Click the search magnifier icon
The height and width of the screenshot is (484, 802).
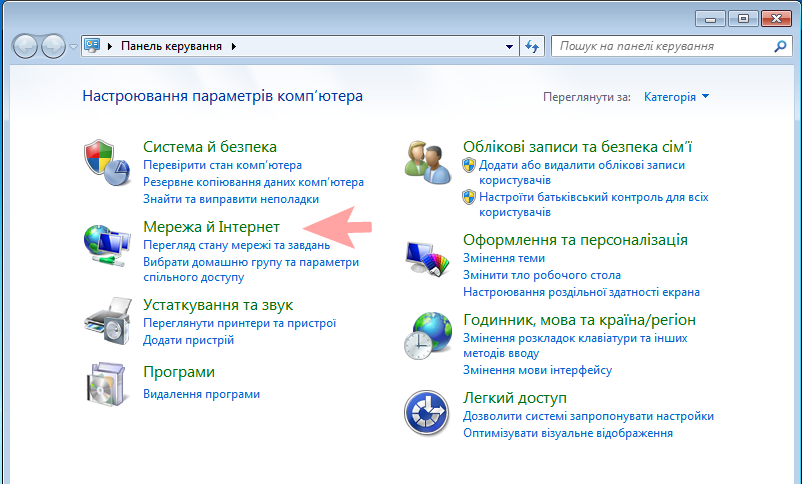780,46
